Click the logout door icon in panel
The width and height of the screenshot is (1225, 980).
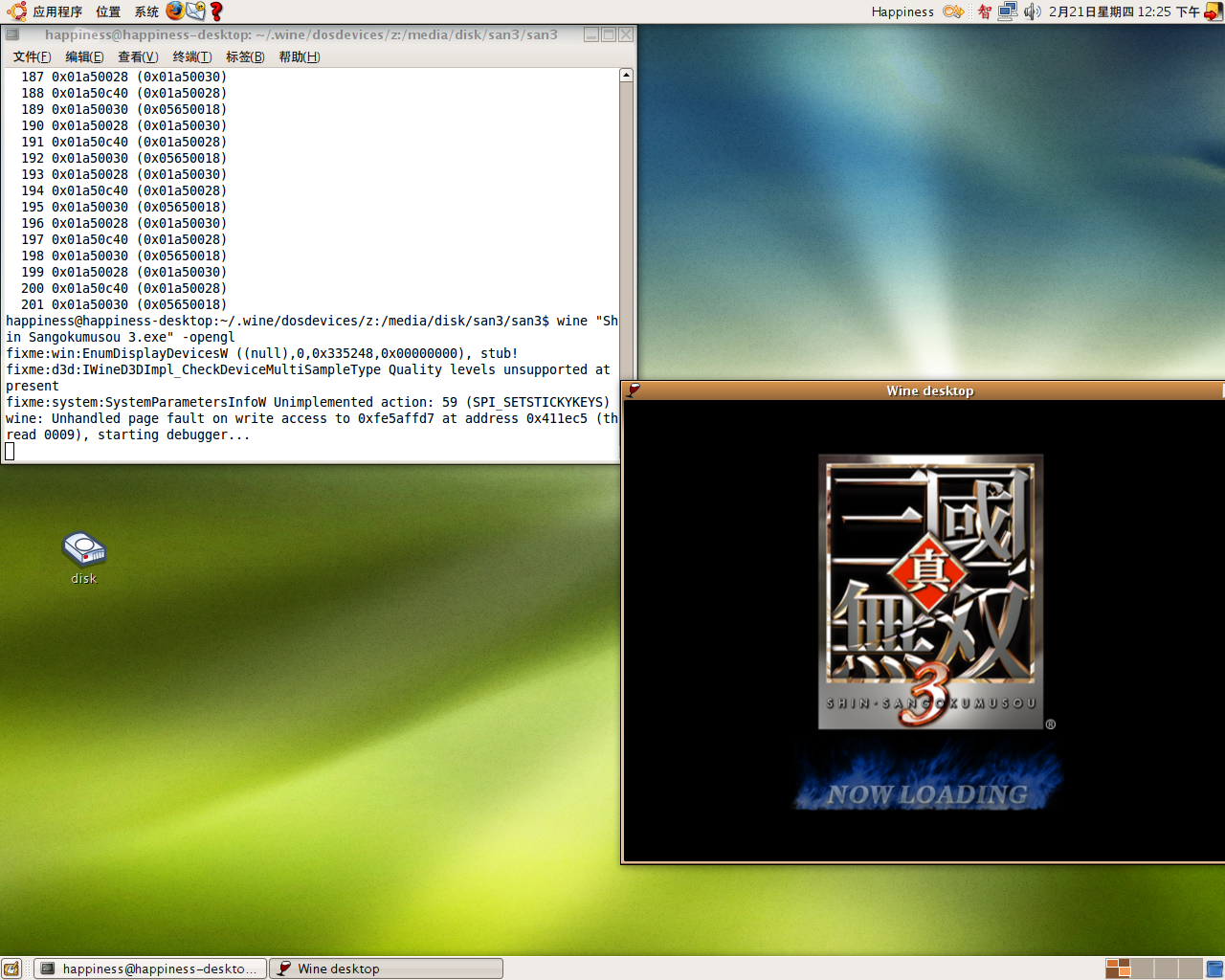[1213, 11]
